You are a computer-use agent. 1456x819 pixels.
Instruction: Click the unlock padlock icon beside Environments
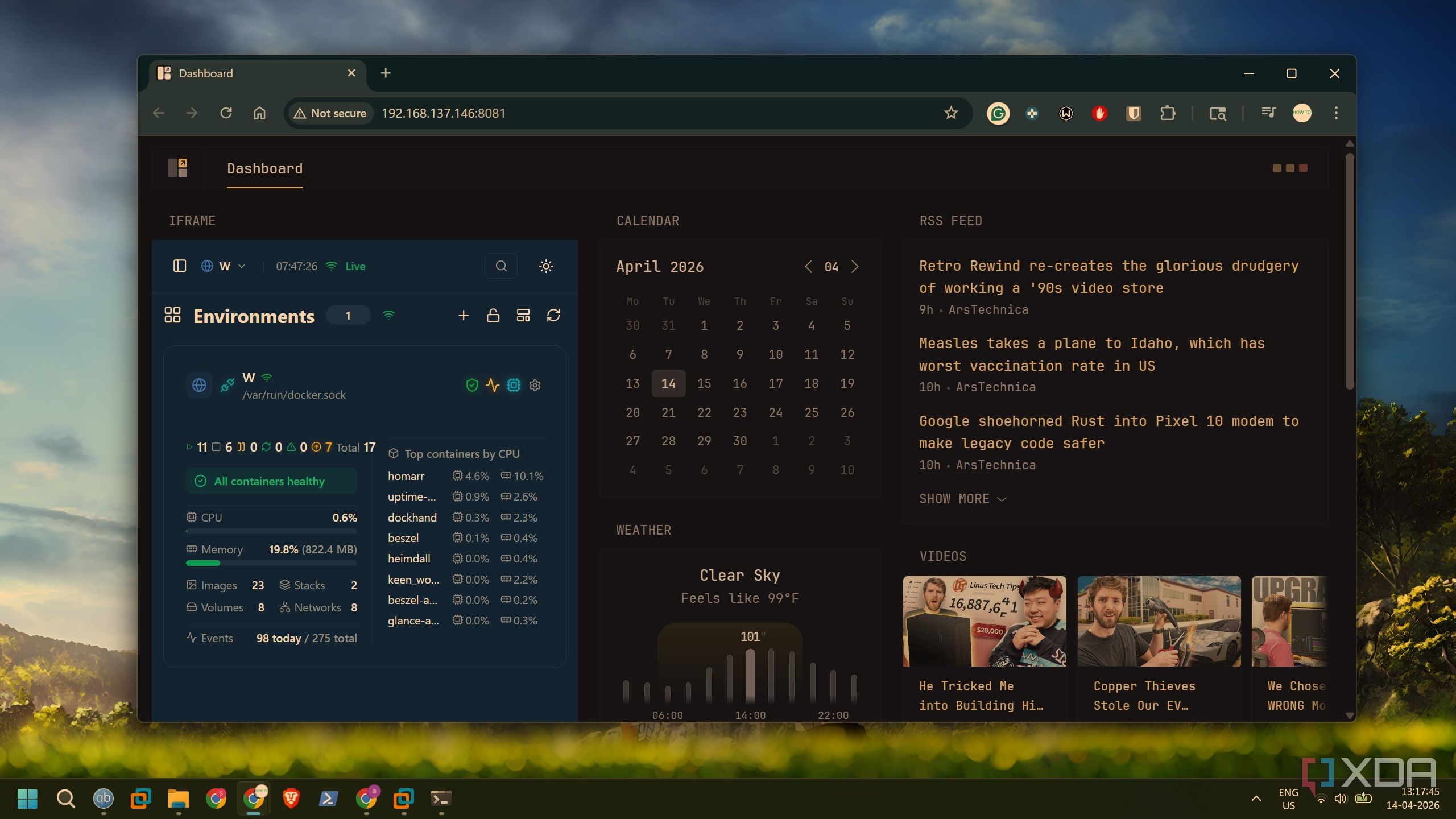(x=493, y=315)
